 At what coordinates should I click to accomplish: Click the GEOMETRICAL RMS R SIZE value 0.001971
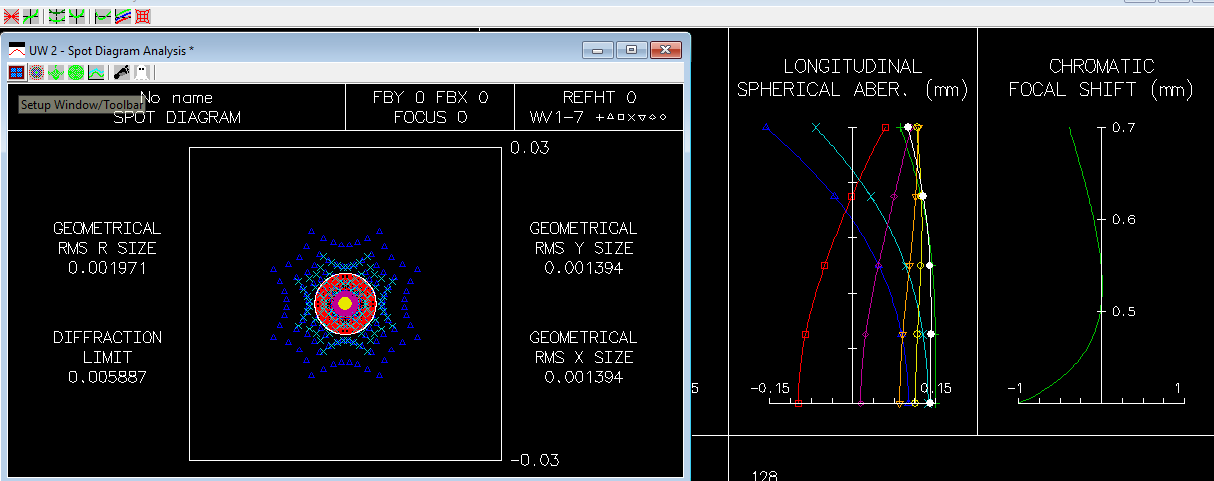click(x=107, y=268)
